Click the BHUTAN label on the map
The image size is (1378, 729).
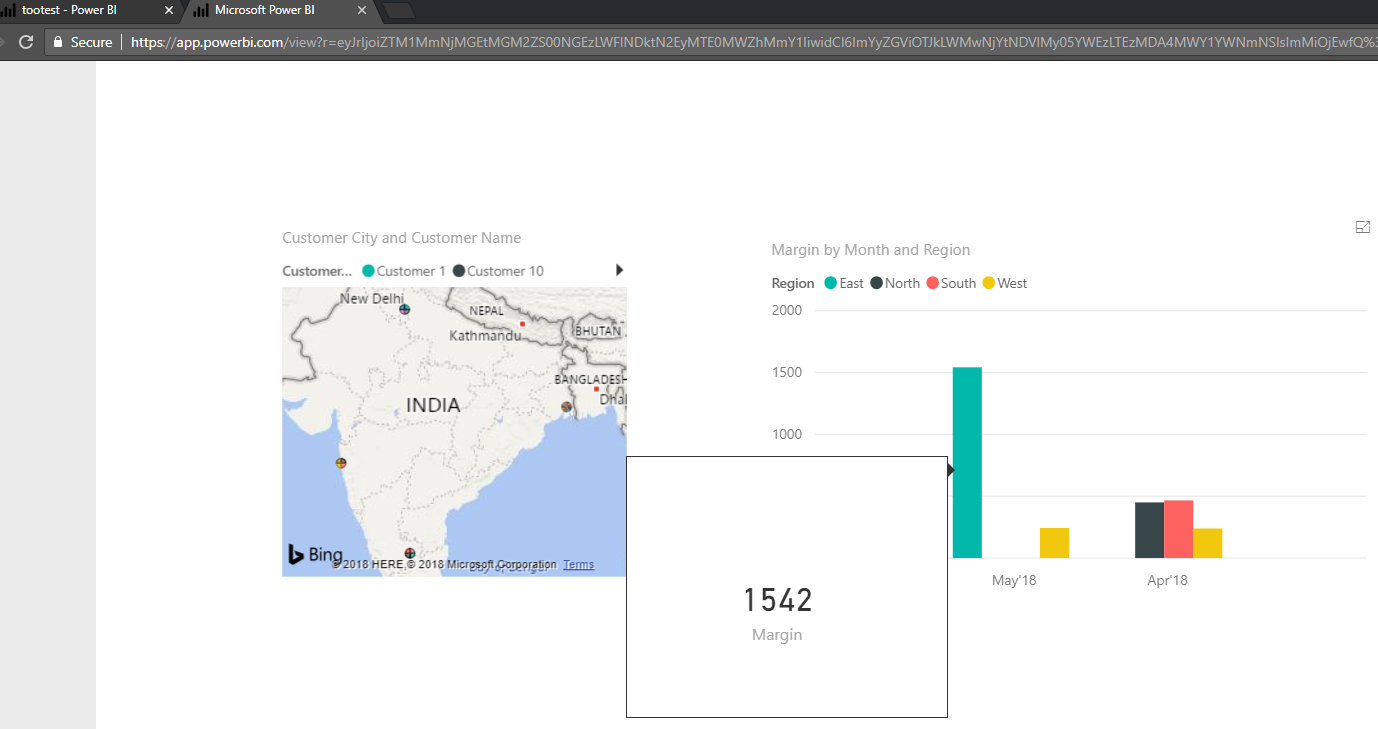598,331
